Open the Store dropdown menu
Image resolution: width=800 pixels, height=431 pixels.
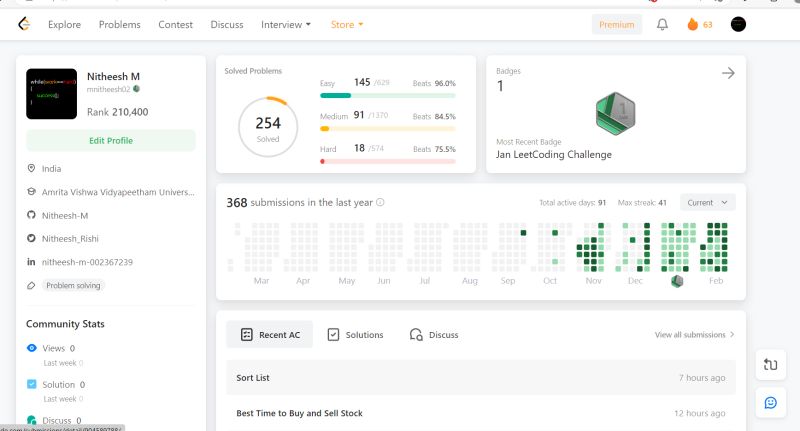347,24
